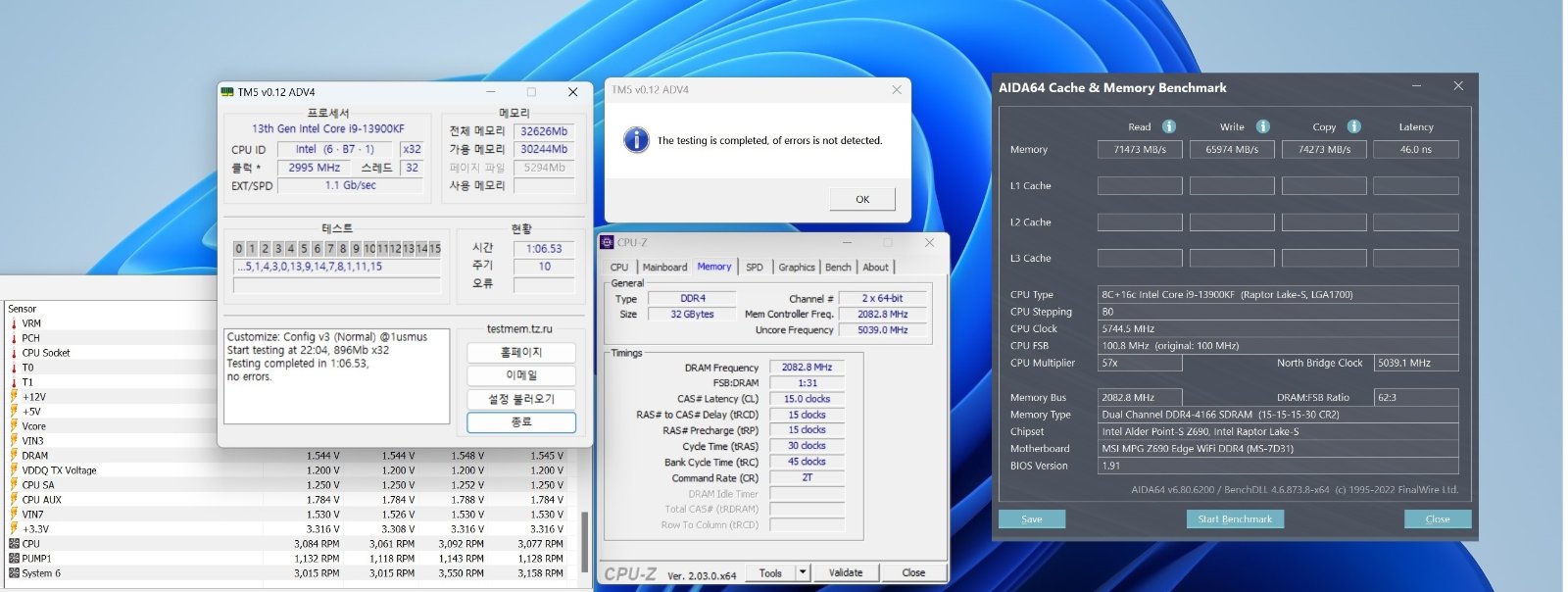Screen dimensions: 1568x592
Task: Click the VRM temperature sensor icon
Action: pyautogui.click(x=14, y=323)
